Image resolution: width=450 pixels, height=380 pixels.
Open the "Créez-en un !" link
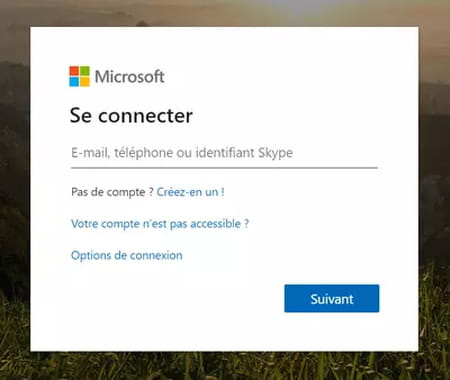pos(190,192)
